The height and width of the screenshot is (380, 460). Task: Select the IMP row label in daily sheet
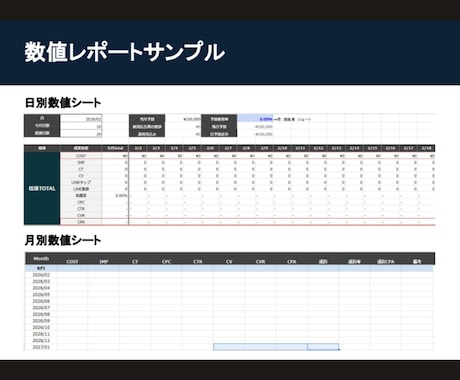click(81, 162)
